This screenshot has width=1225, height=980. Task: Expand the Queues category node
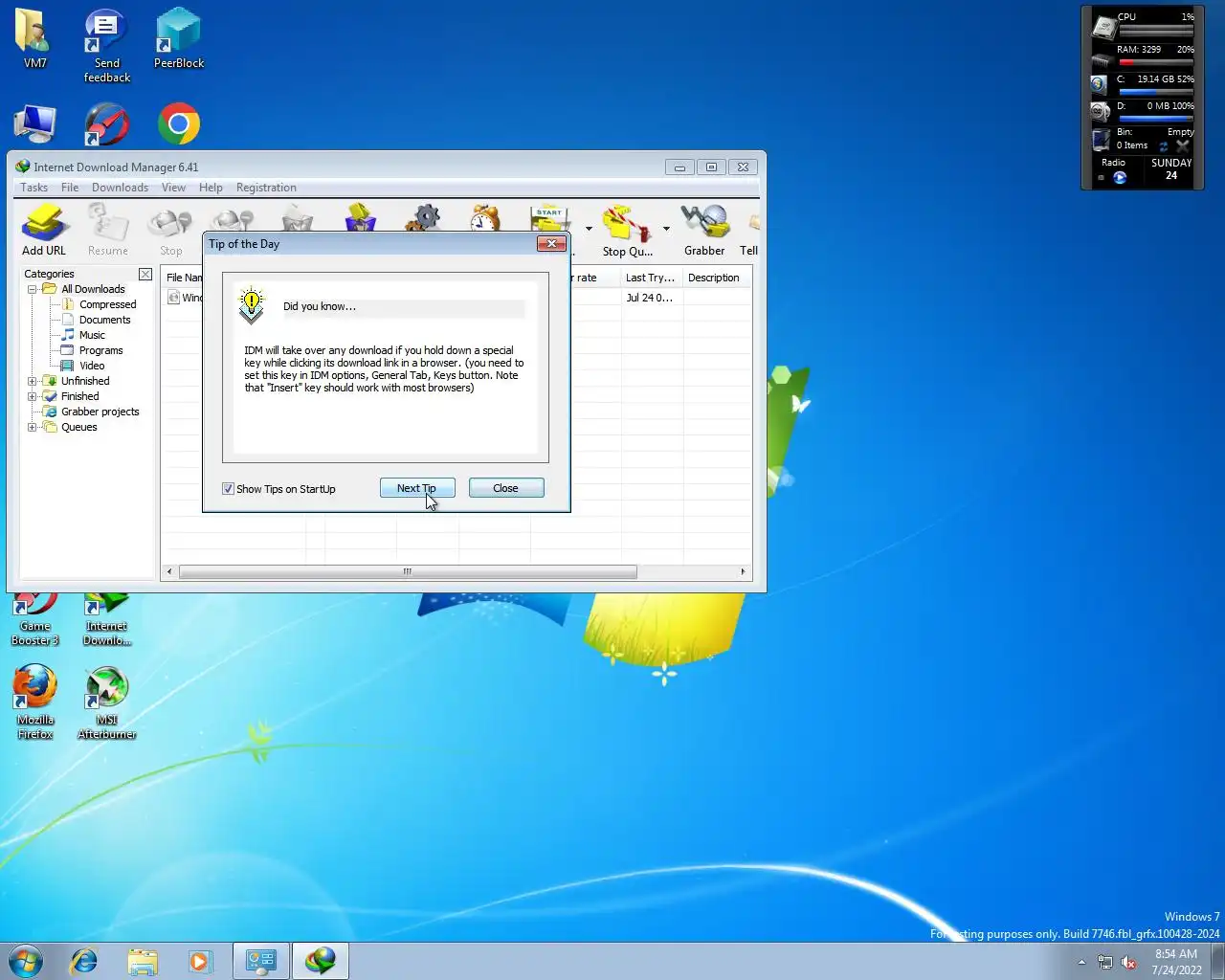[x=33, y=427]
